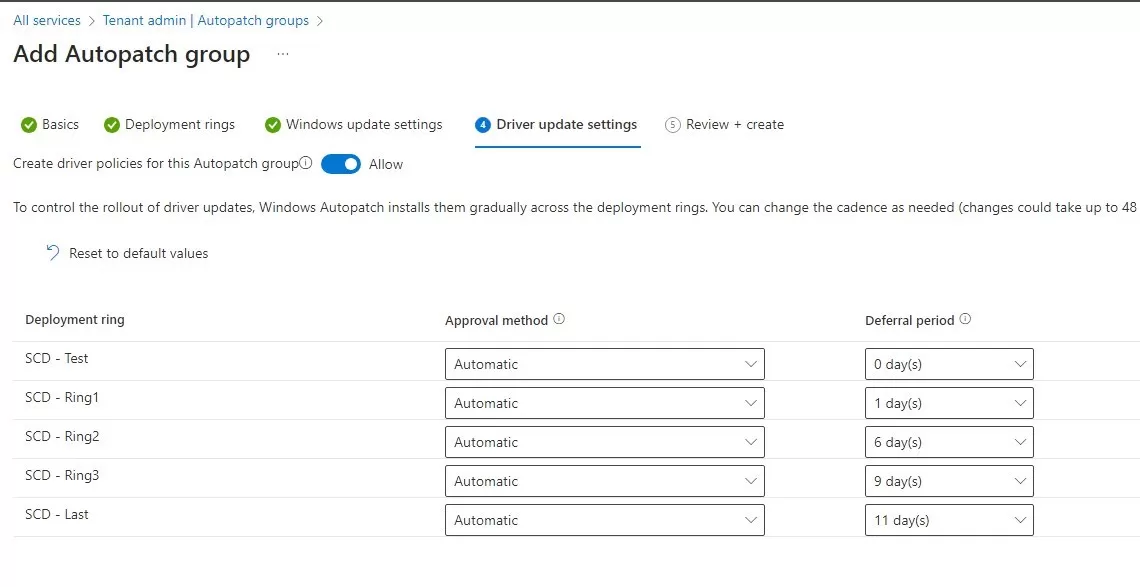Click the green checkmark for Basics step
The image size is (1140, 587).
tap(28, 125)
